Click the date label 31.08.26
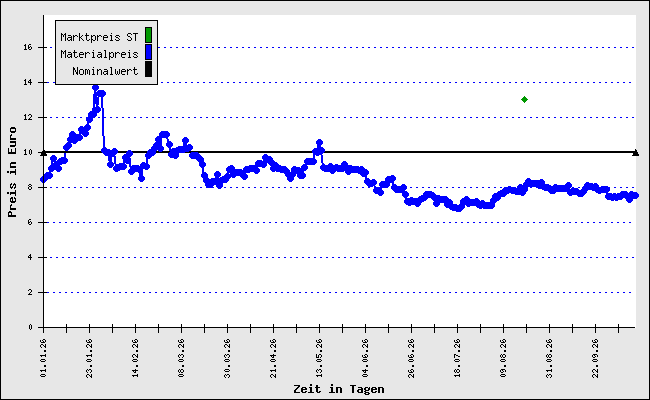 pyautogui.click(x=550, y=358)
